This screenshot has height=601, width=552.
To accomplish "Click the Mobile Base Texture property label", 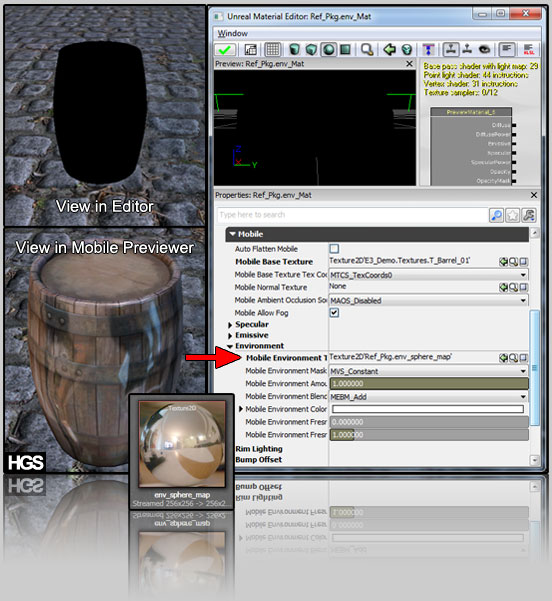I will tap(274, 262).
